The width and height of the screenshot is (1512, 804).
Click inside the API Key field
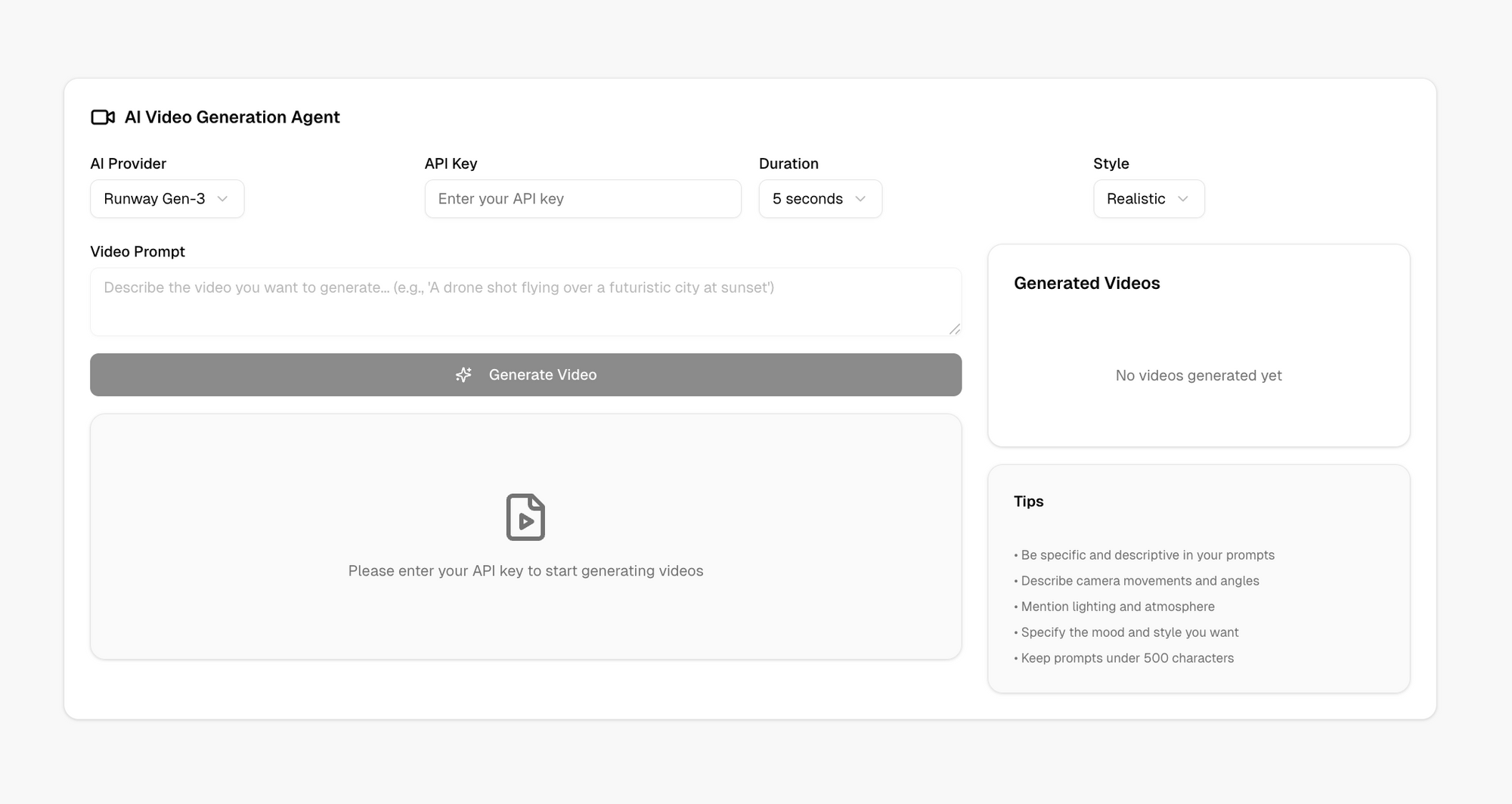(x=582, y=199)
